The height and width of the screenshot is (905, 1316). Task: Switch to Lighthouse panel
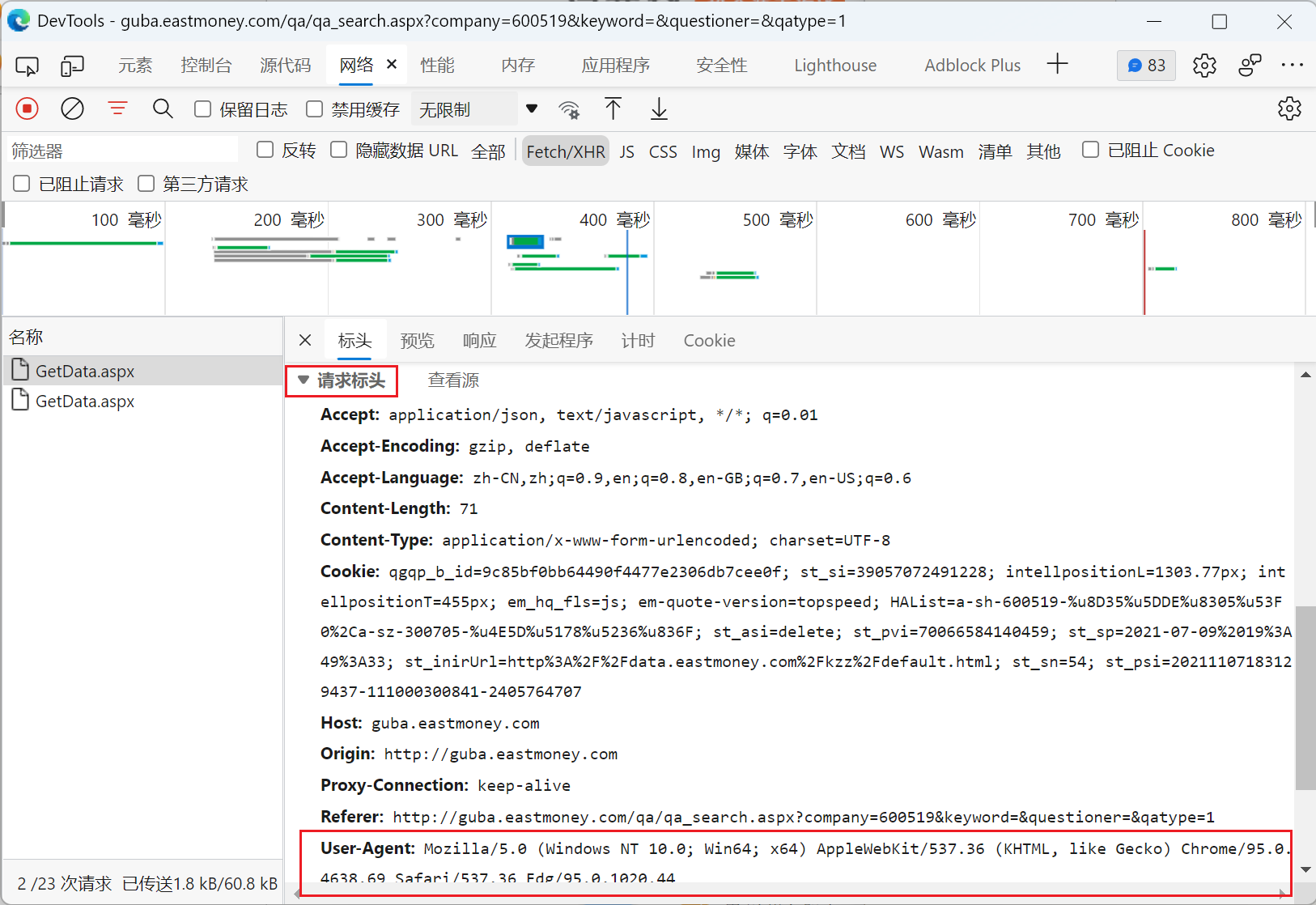point(835,66)
